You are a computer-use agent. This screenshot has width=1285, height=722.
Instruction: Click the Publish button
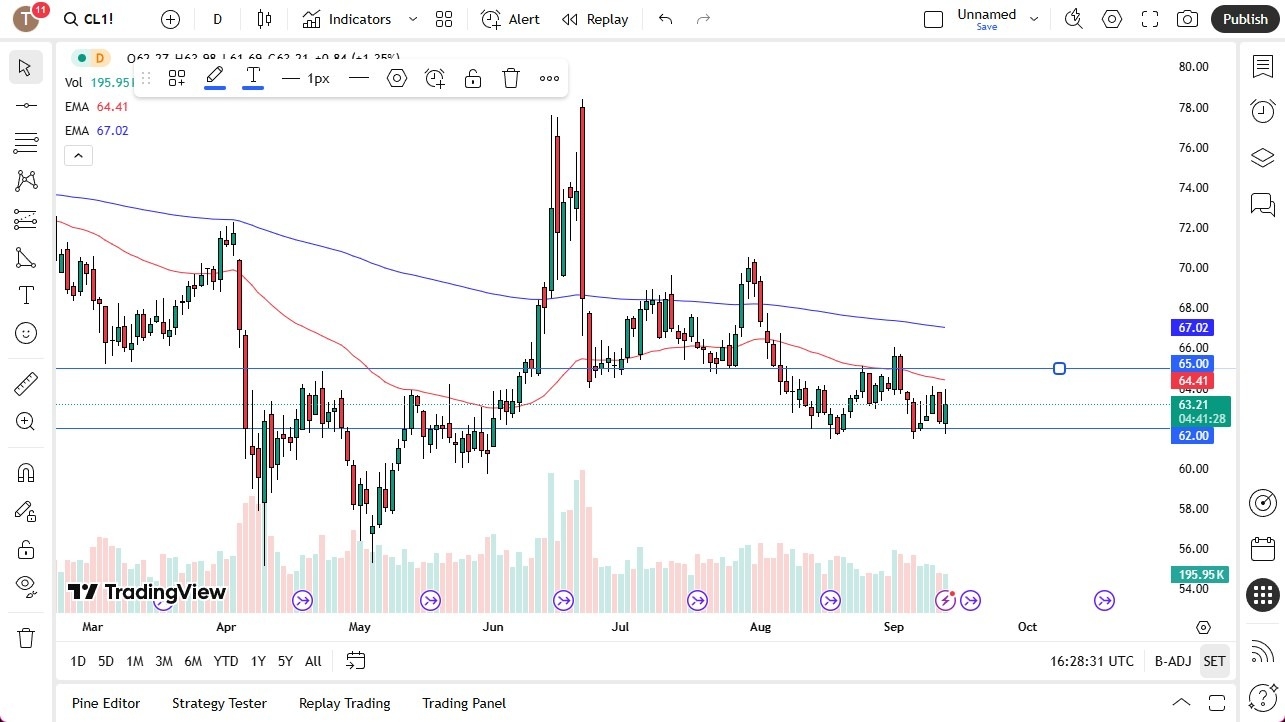click(x=1244, y=19)
